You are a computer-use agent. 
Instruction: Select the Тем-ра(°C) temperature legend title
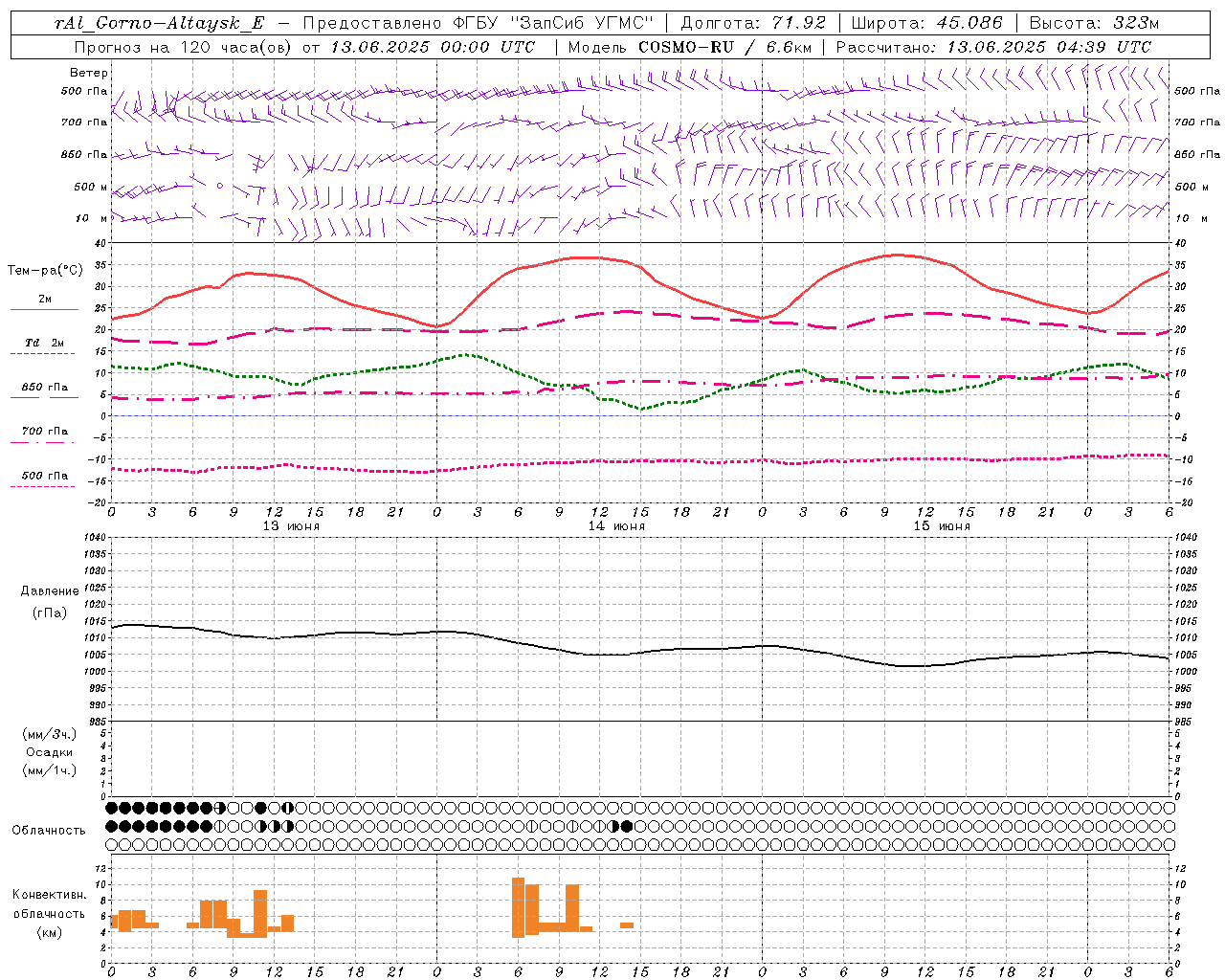click(45, 271)
